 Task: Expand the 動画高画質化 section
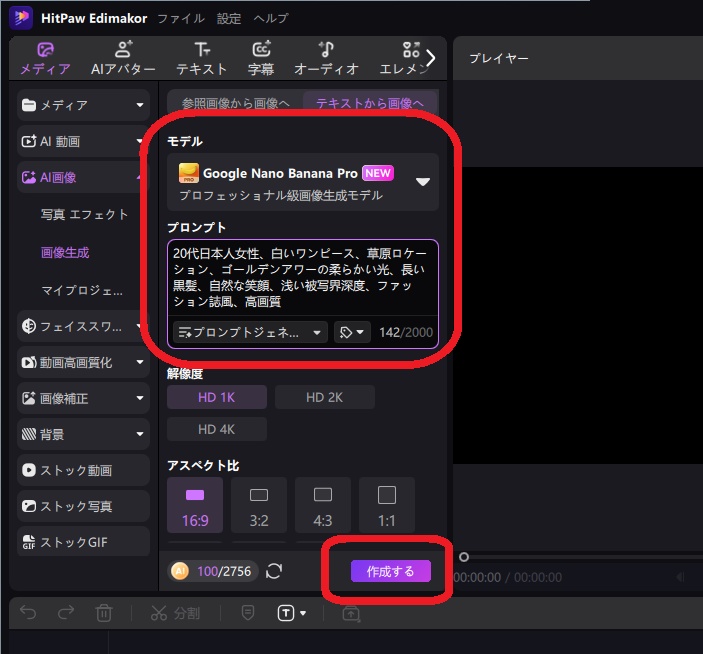(x=139, y=362)
